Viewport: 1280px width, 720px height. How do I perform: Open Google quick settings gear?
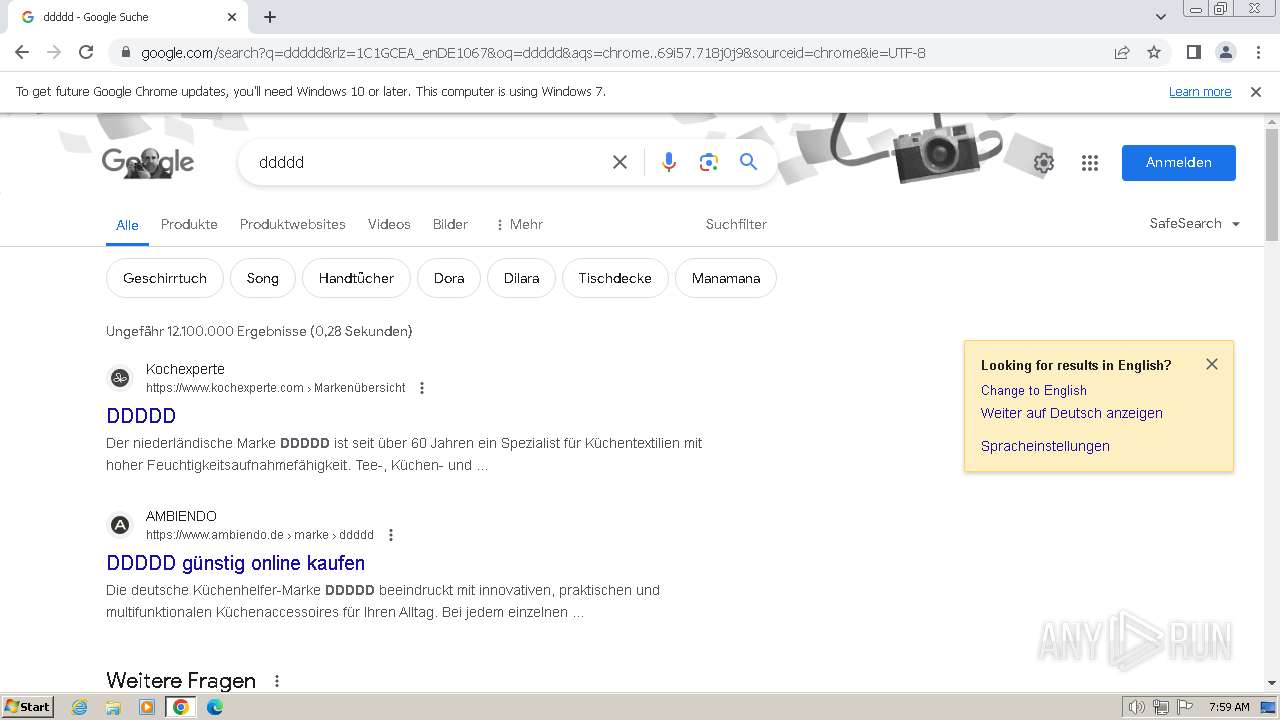[x=1044, y=163]
